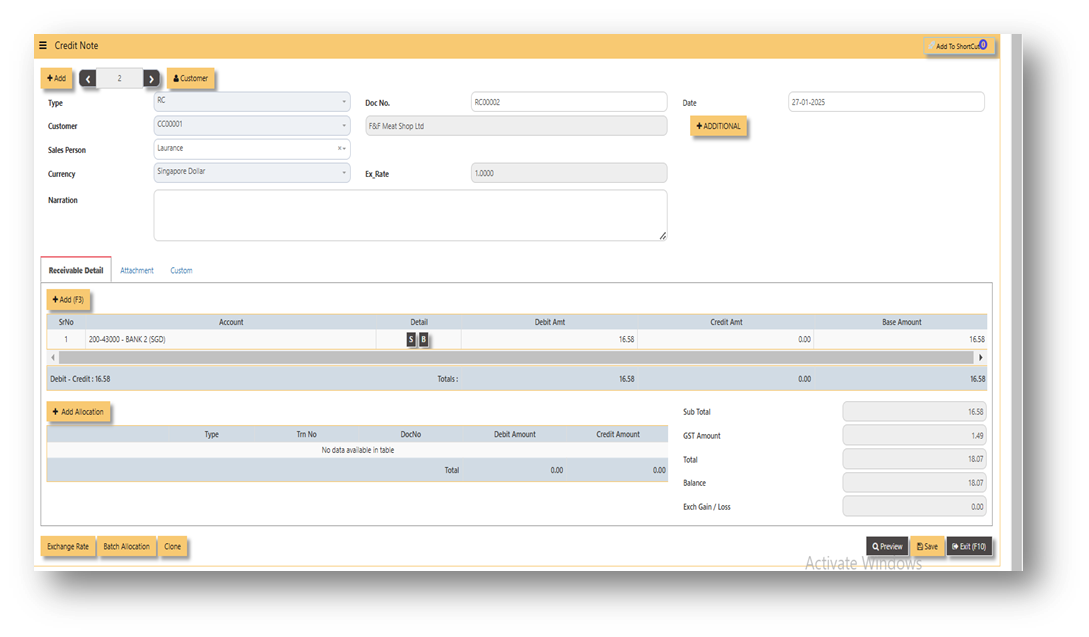Click the 'Debit - Credit : 16.58' text
The image size is (1089, 637).
click(80, 379)
